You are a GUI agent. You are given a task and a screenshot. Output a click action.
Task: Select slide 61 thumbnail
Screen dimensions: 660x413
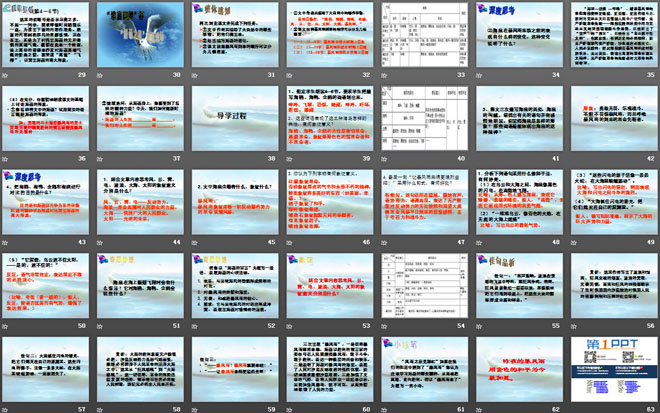[424, 369]
